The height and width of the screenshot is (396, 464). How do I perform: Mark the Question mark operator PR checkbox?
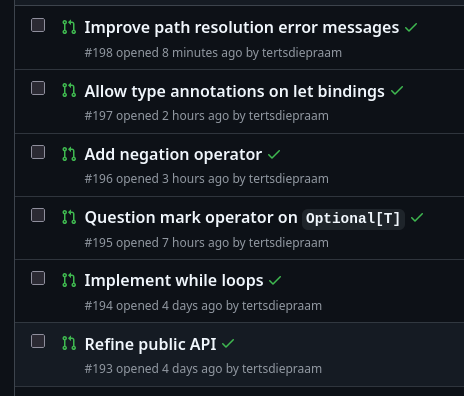(38, 215)
